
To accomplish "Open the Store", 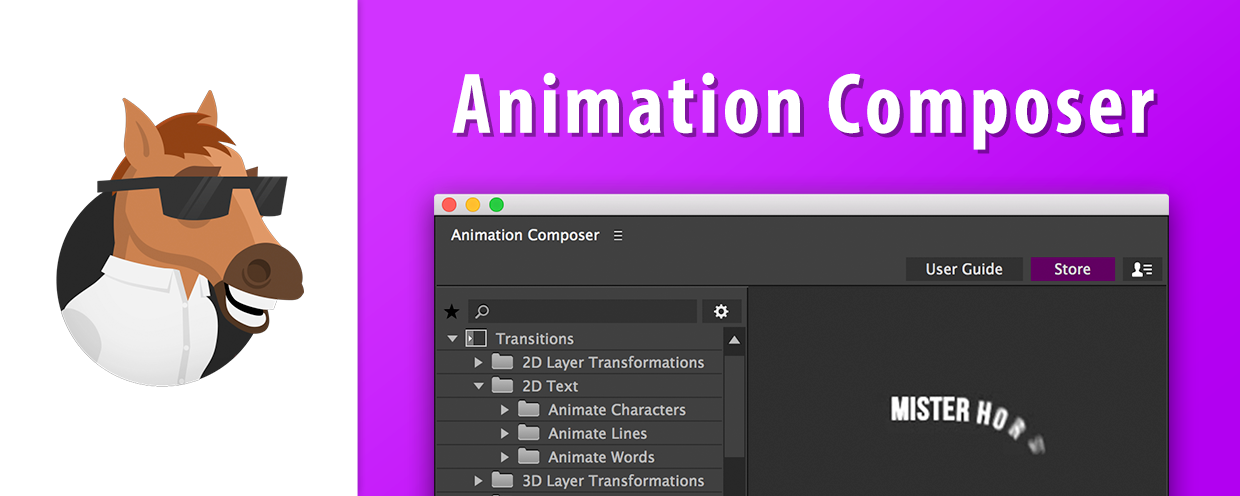I will (1072, 269).
